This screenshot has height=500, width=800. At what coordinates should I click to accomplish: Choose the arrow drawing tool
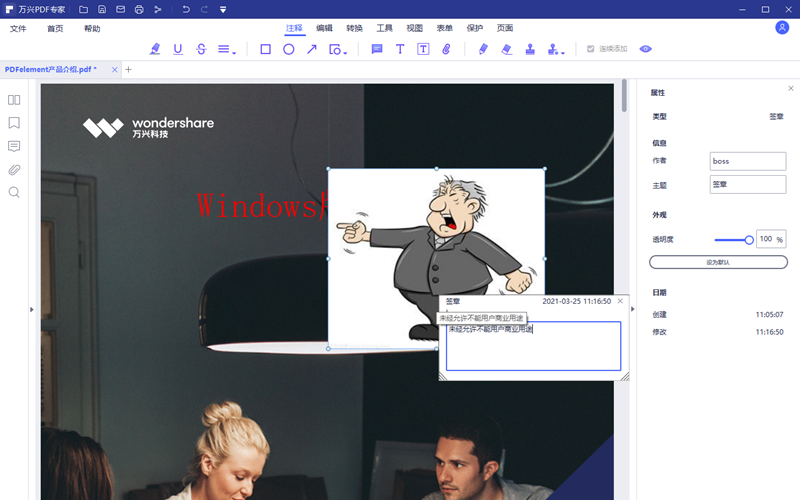[312, 49]
